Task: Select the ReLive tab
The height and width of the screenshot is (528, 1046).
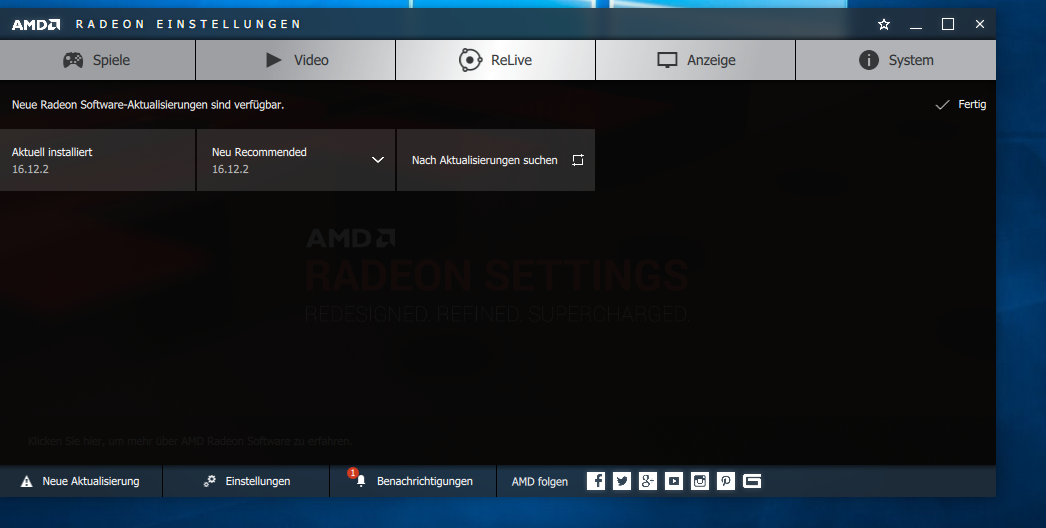Action: point(496,60)
